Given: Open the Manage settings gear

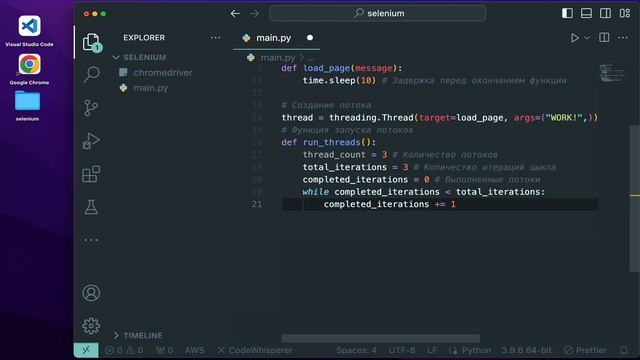Looking at the screenshot, I should coord(91,326).
